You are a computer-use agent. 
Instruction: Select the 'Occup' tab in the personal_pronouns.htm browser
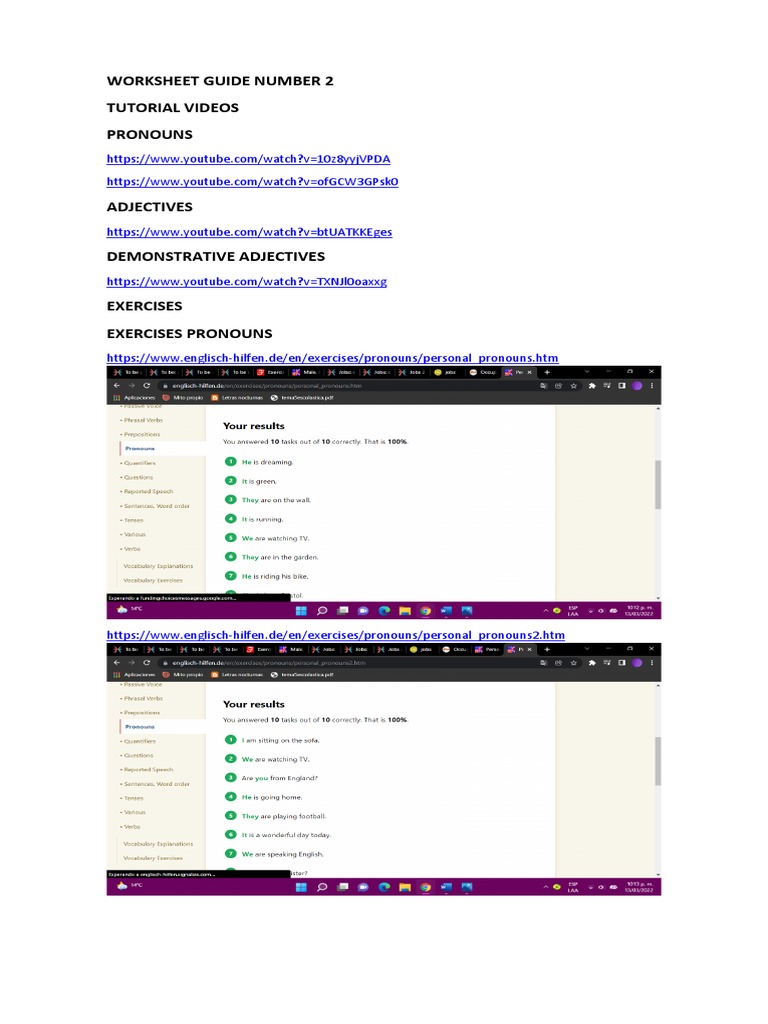pos(483,372)
